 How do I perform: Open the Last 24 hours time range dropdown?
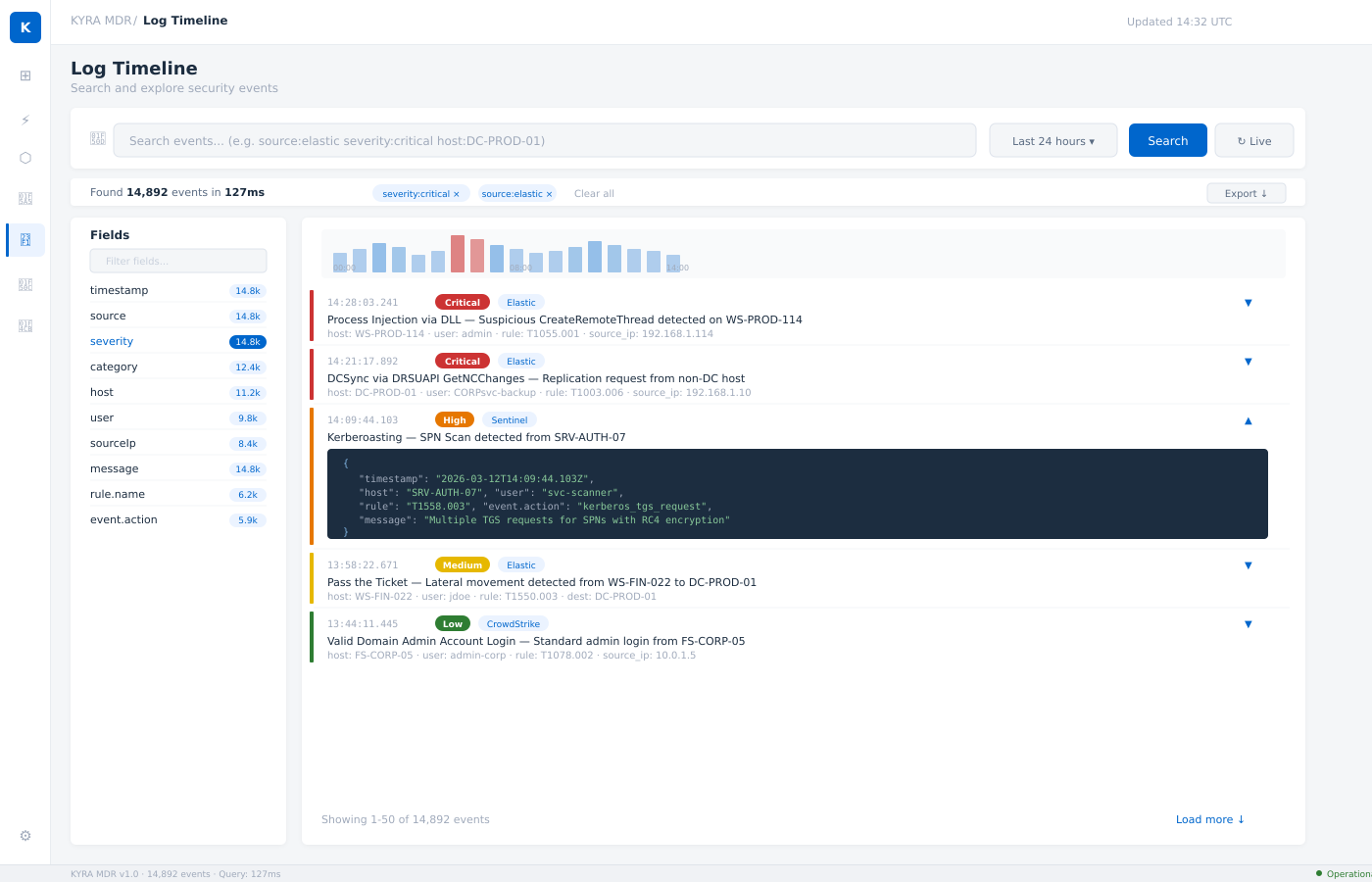click(1053, 140)
